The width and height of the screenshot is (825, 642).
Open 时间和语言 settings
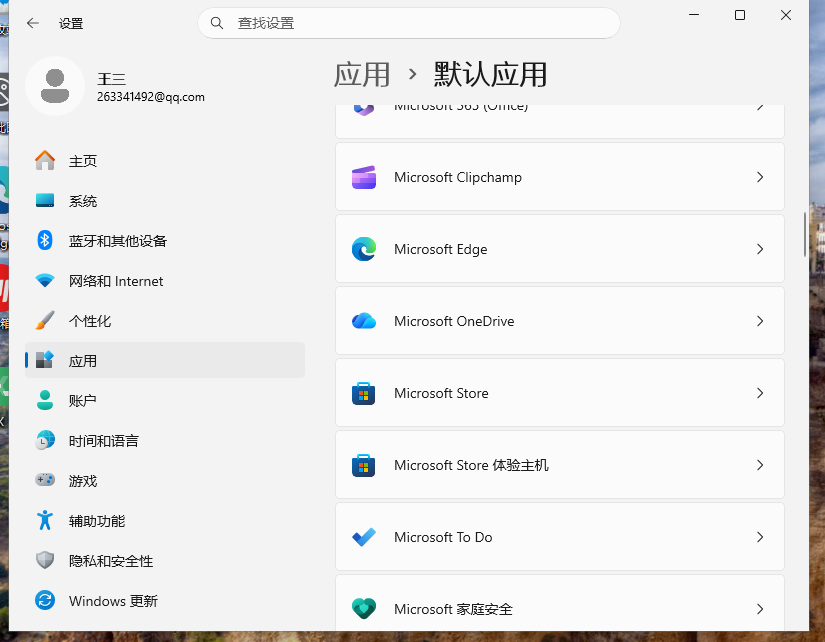click(x=165, y=441)
